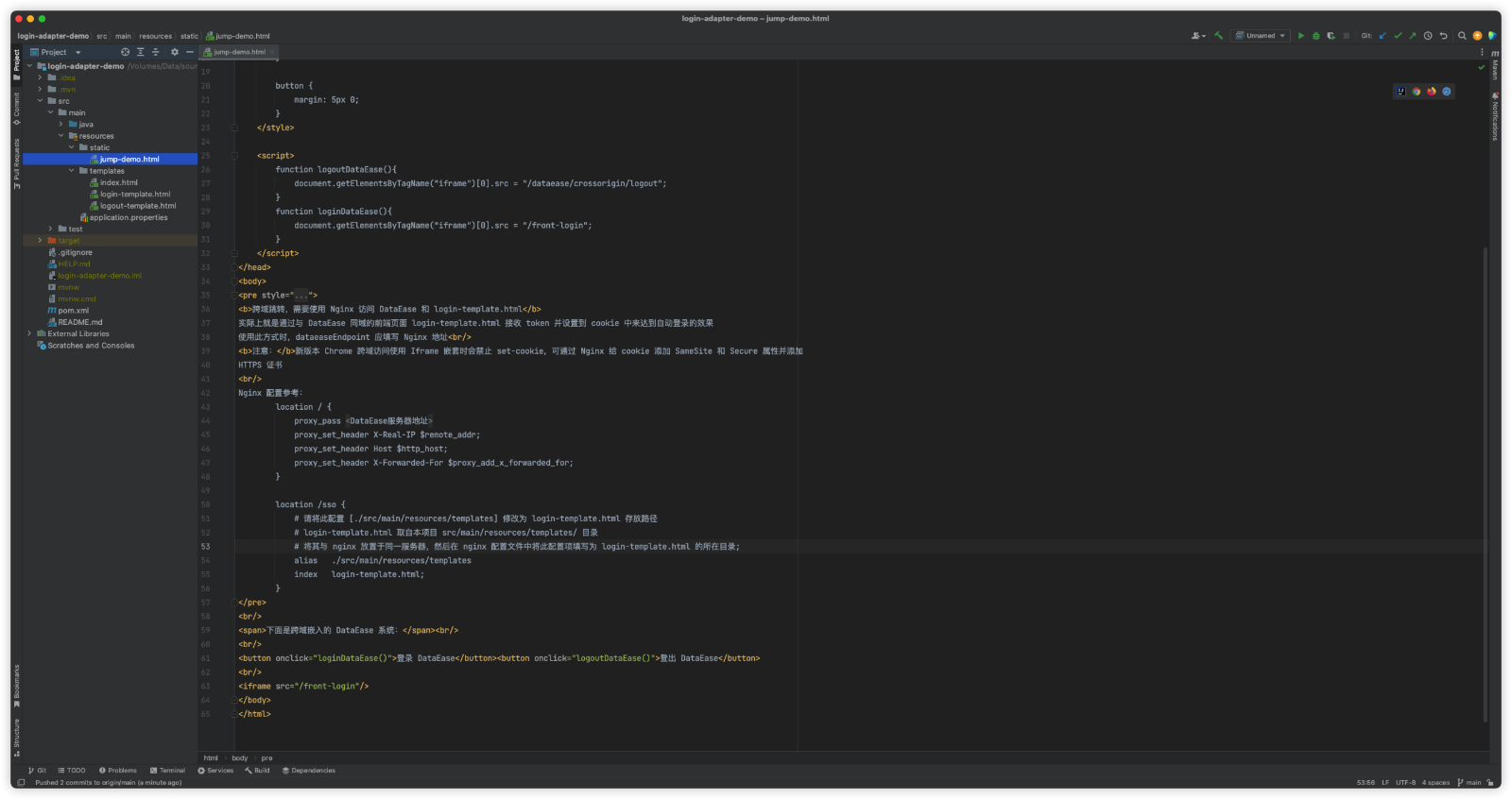Click the main branch widget in status bar
Viewport: 1512px width, 799px height.
[x=1469, y=783]
